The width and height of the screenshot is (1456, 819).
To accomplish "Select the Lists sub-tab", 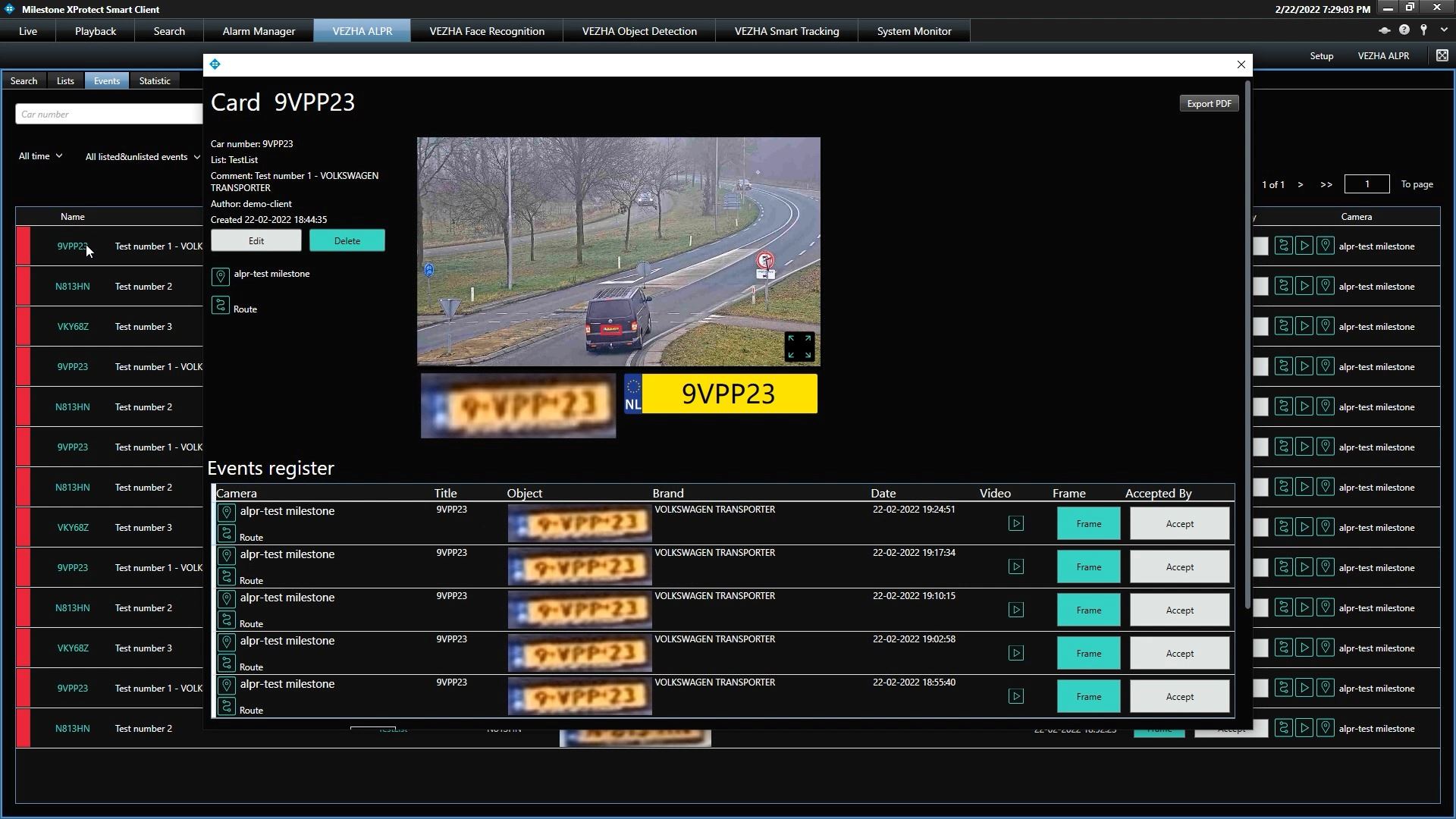I will click(65, 80).
